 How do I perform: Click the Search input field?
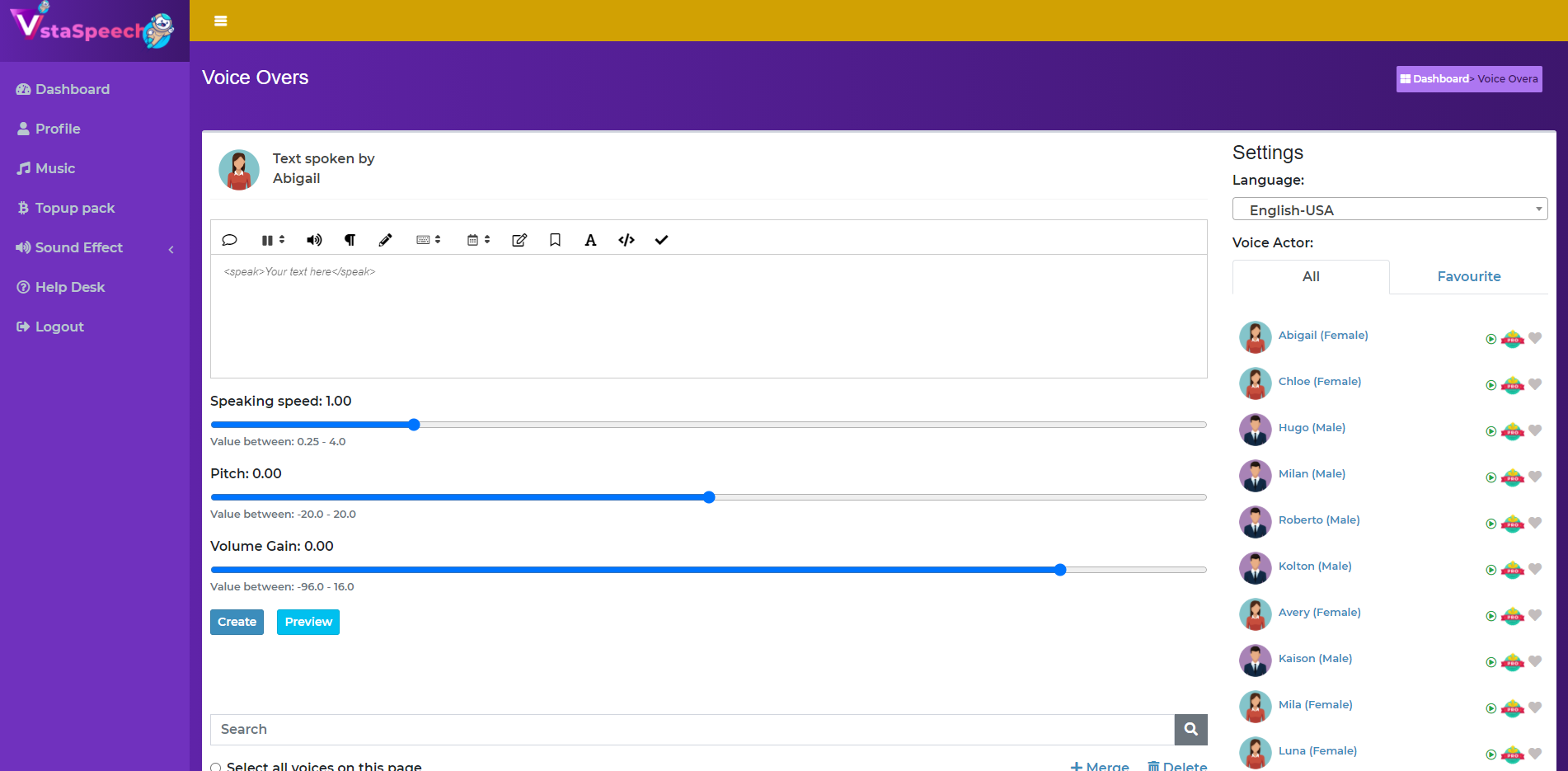pyautogui.click(x=692, y=730)
